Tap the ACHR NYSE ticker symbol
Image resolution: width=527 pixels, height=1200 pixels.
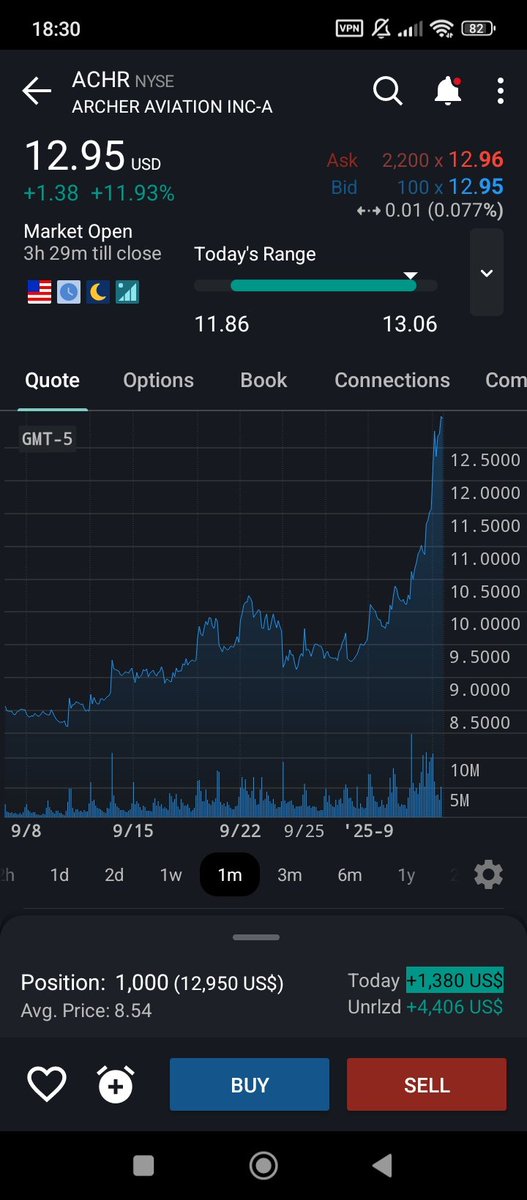pos(123,80)
